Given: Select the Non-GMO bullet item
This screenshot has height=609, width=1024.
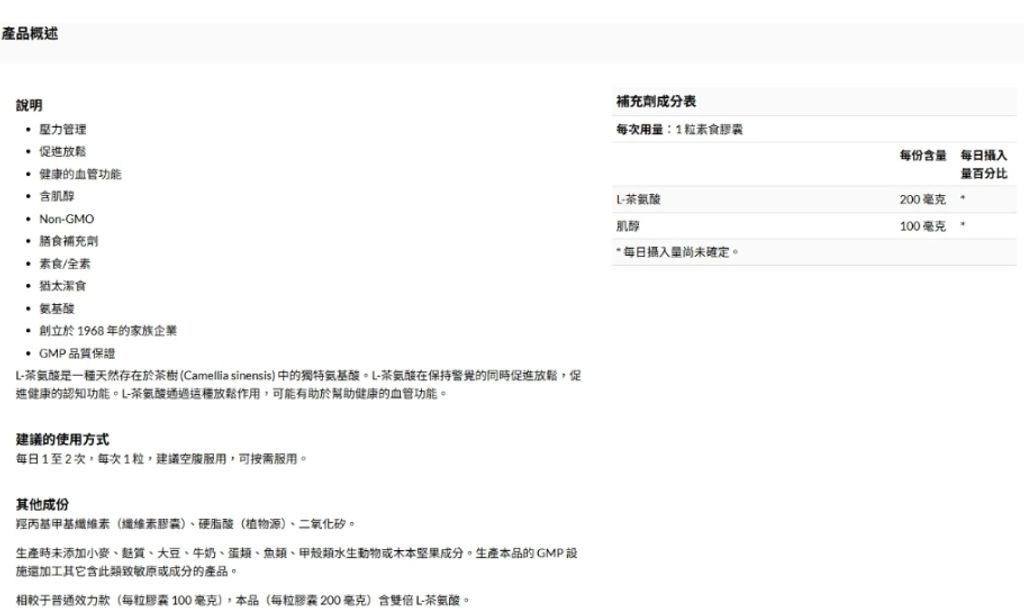Looking at the screenshot, I should (x=67, y=219).
